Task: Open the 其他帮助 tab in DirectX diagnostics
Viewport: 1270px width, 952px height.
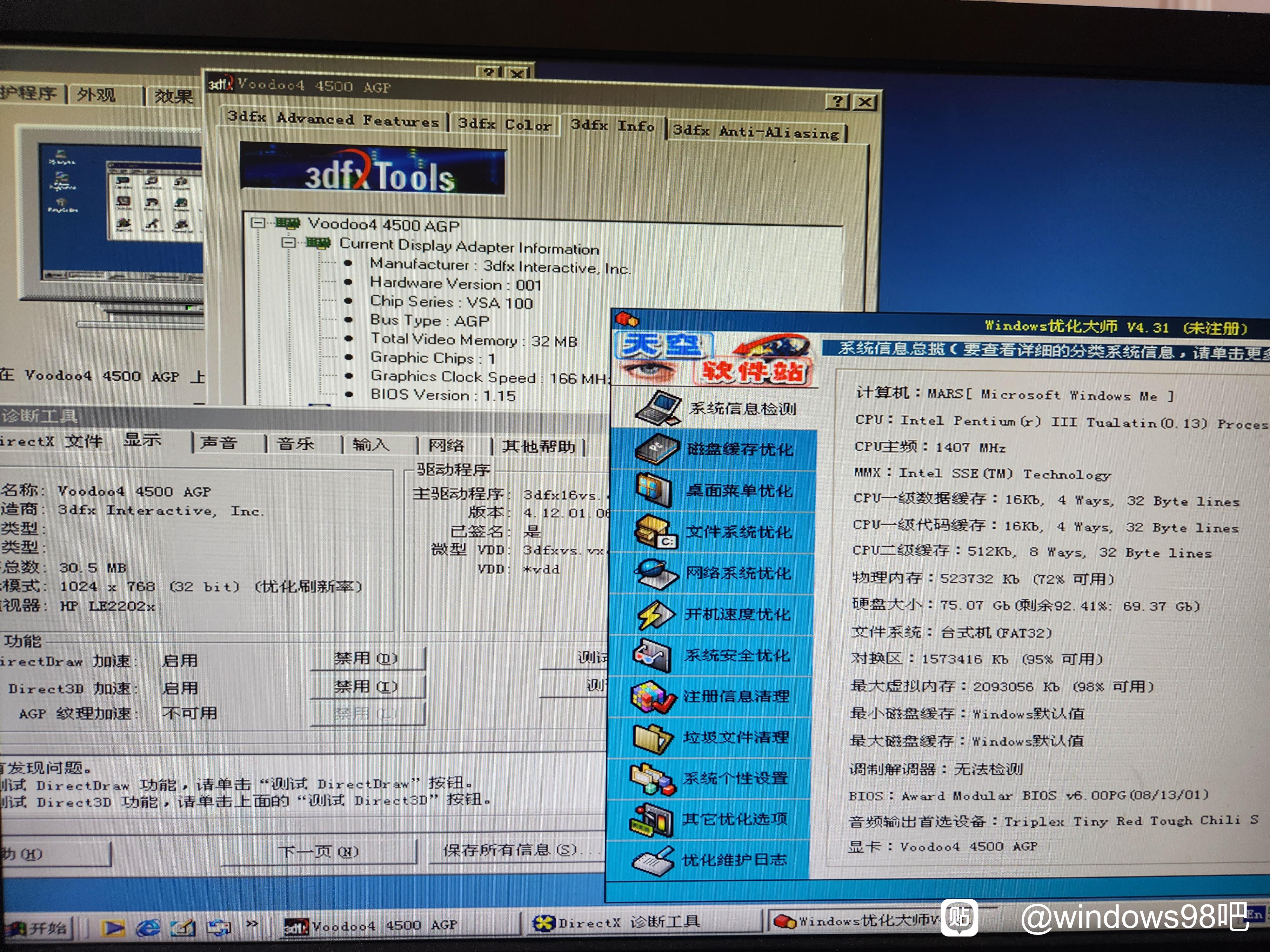Action: (x=538, y=446)
